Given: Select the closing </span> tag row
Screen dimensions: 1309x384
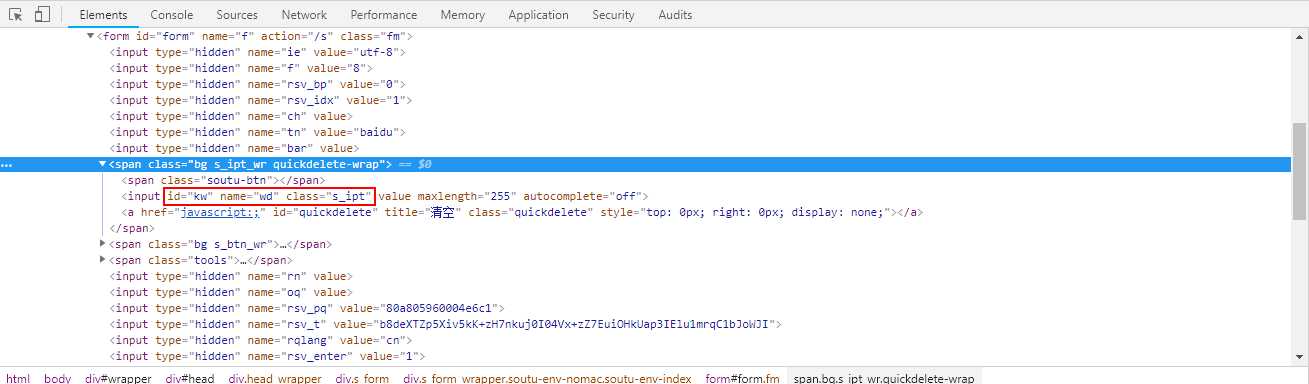Looking at the screenshot, I should tap(132, 228).
